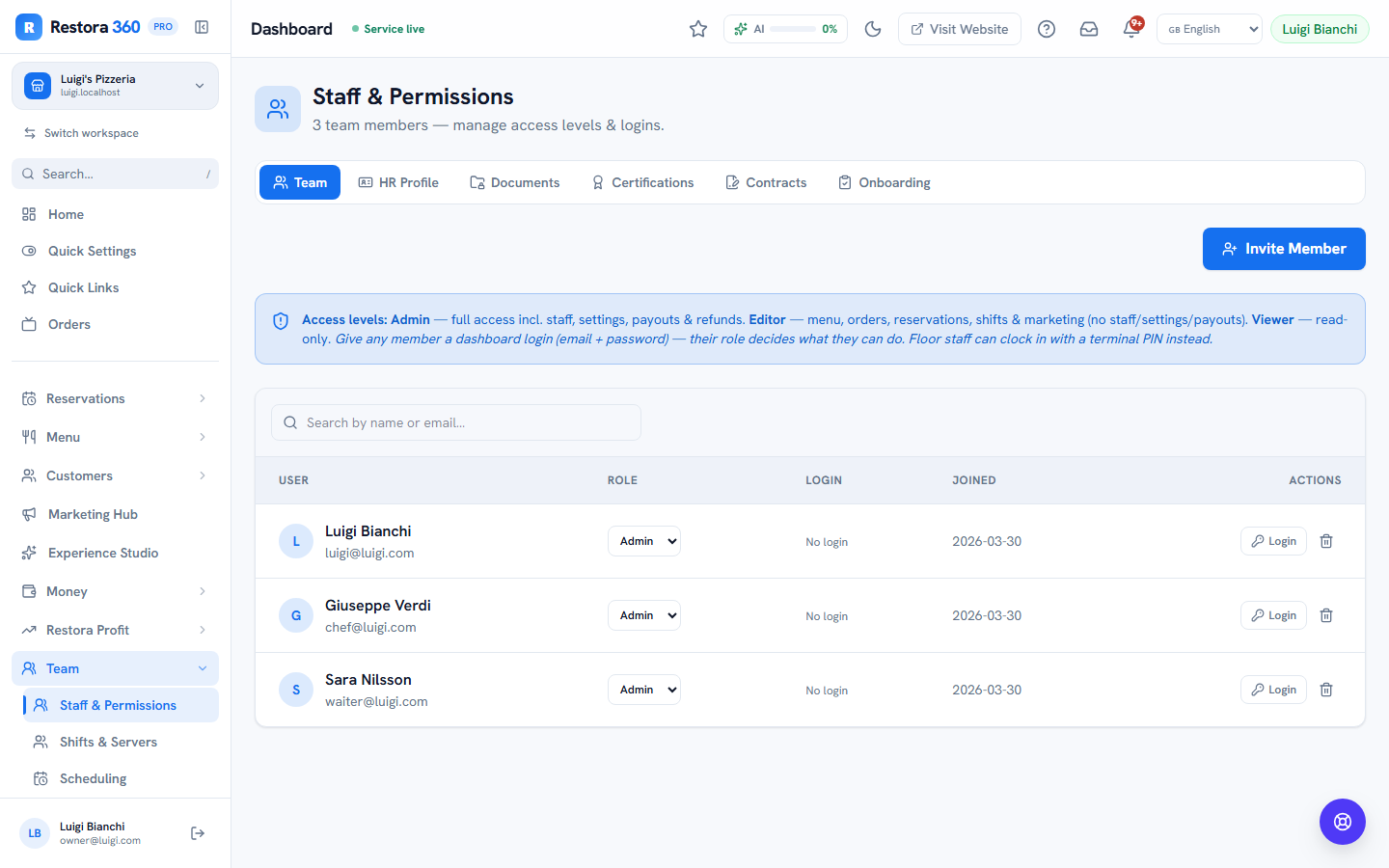
Task: Open Scheduling in sidebar
Action: 121,778
